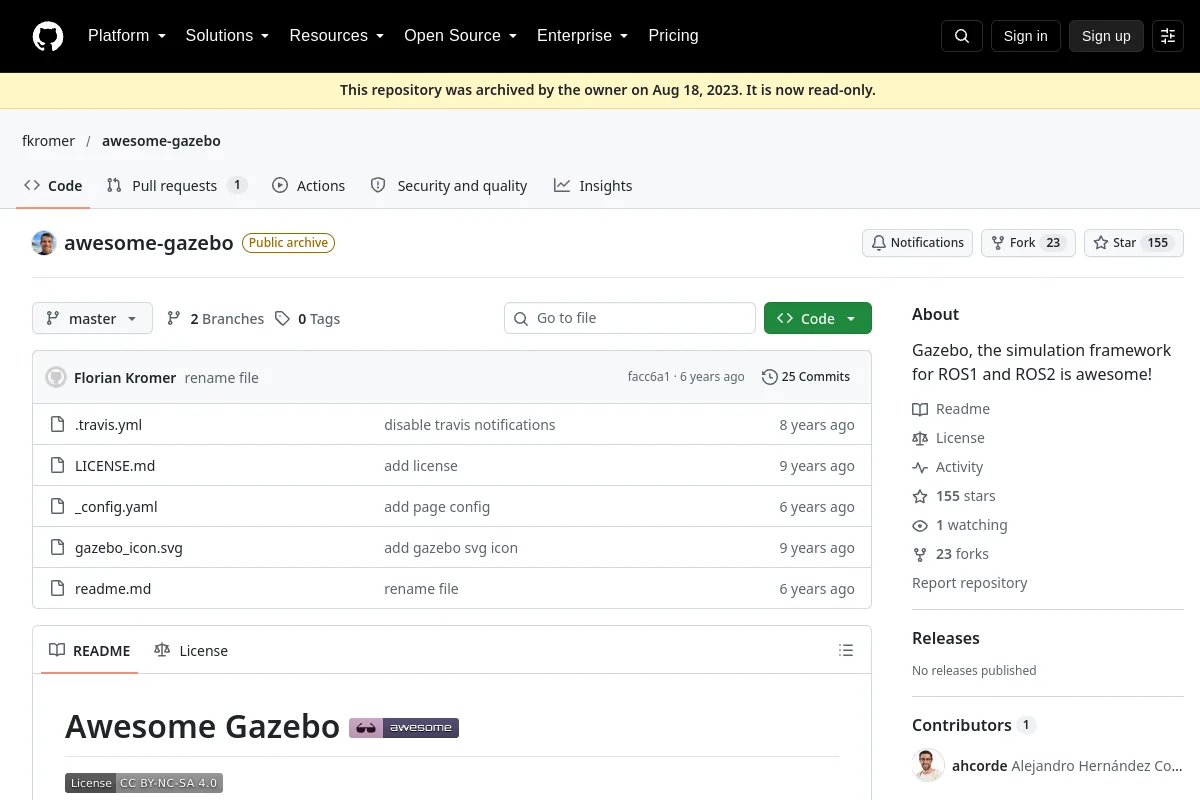Expand the Enterprise menu
1200x800 pixels.
tap(582, 36)
